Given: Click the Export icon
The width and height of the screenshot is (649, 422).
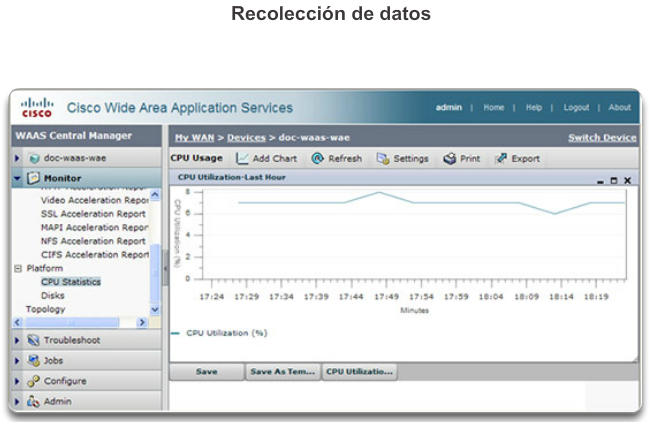Looking at the screenshot, I should point(501,158).
